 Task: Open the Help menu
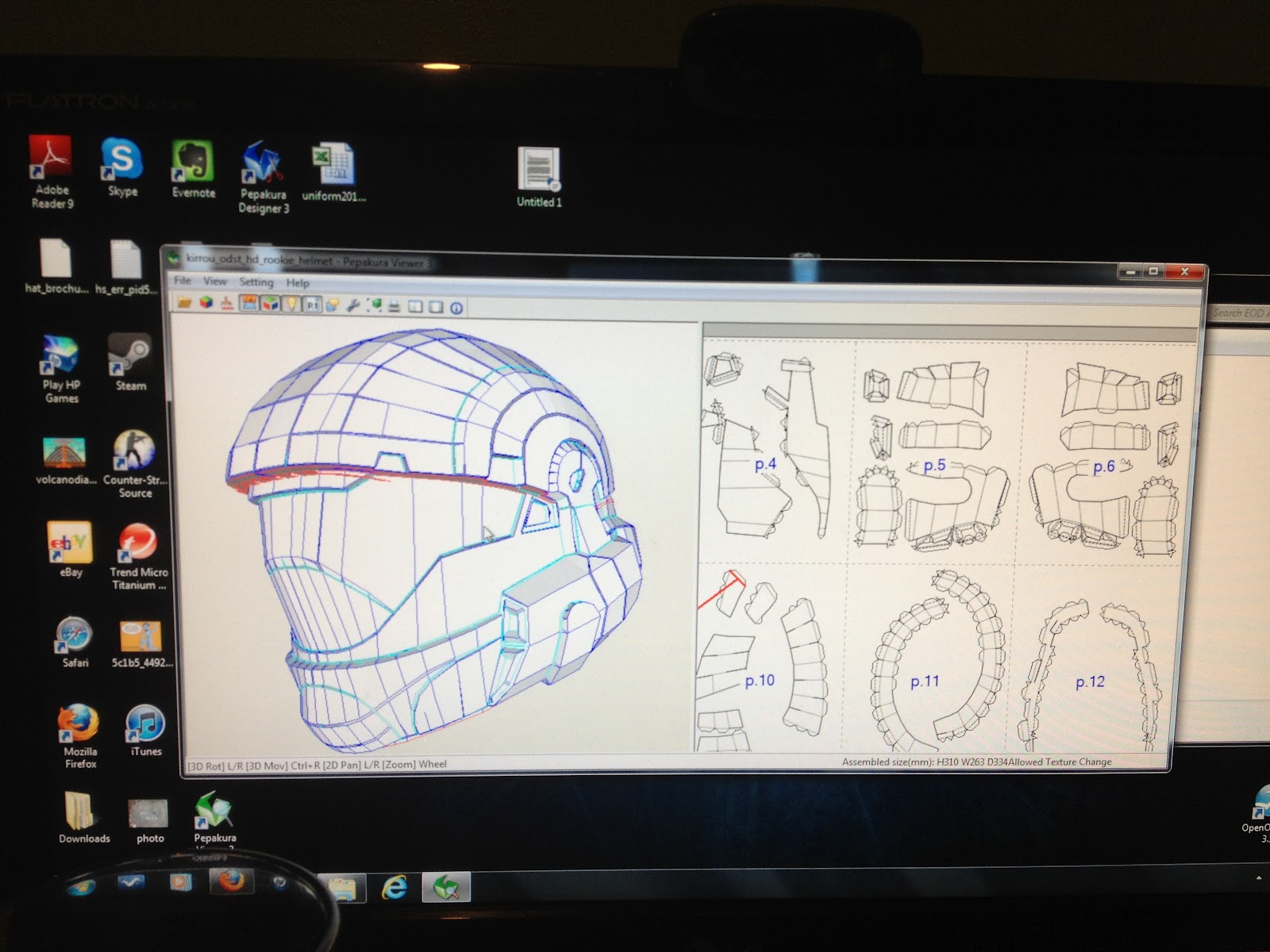(298, 282)
